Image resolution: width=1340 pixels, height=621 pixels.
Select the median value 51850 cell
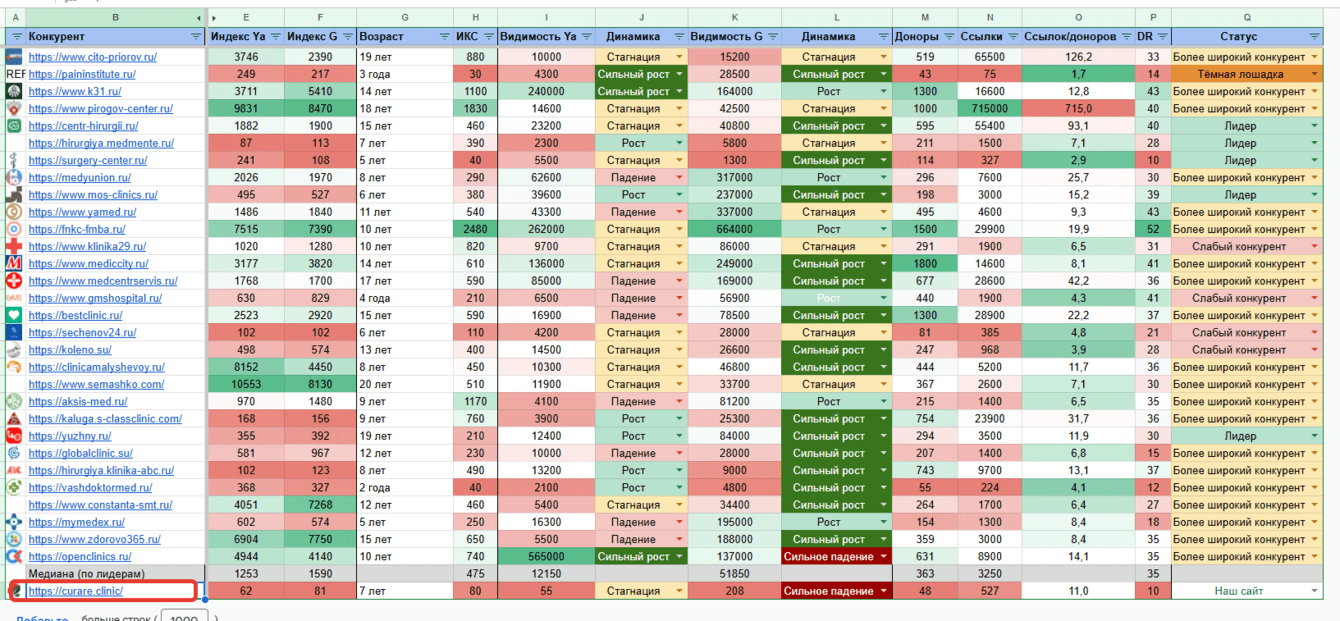coord(734,573)
